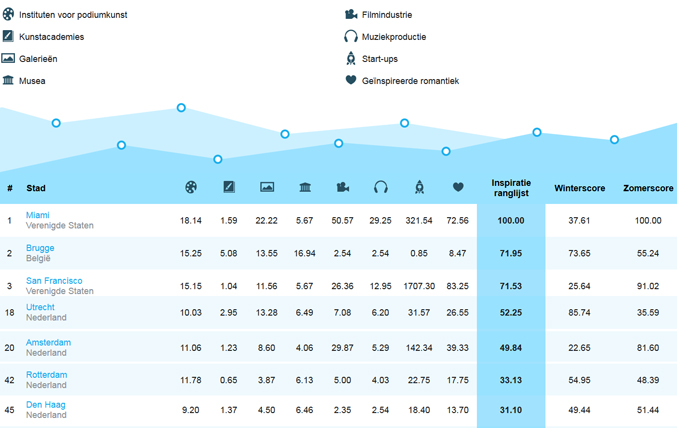This screenshot has width=677, height=428.
Task: Click the art academies pencil column icon
Action: tap(229, 187)
